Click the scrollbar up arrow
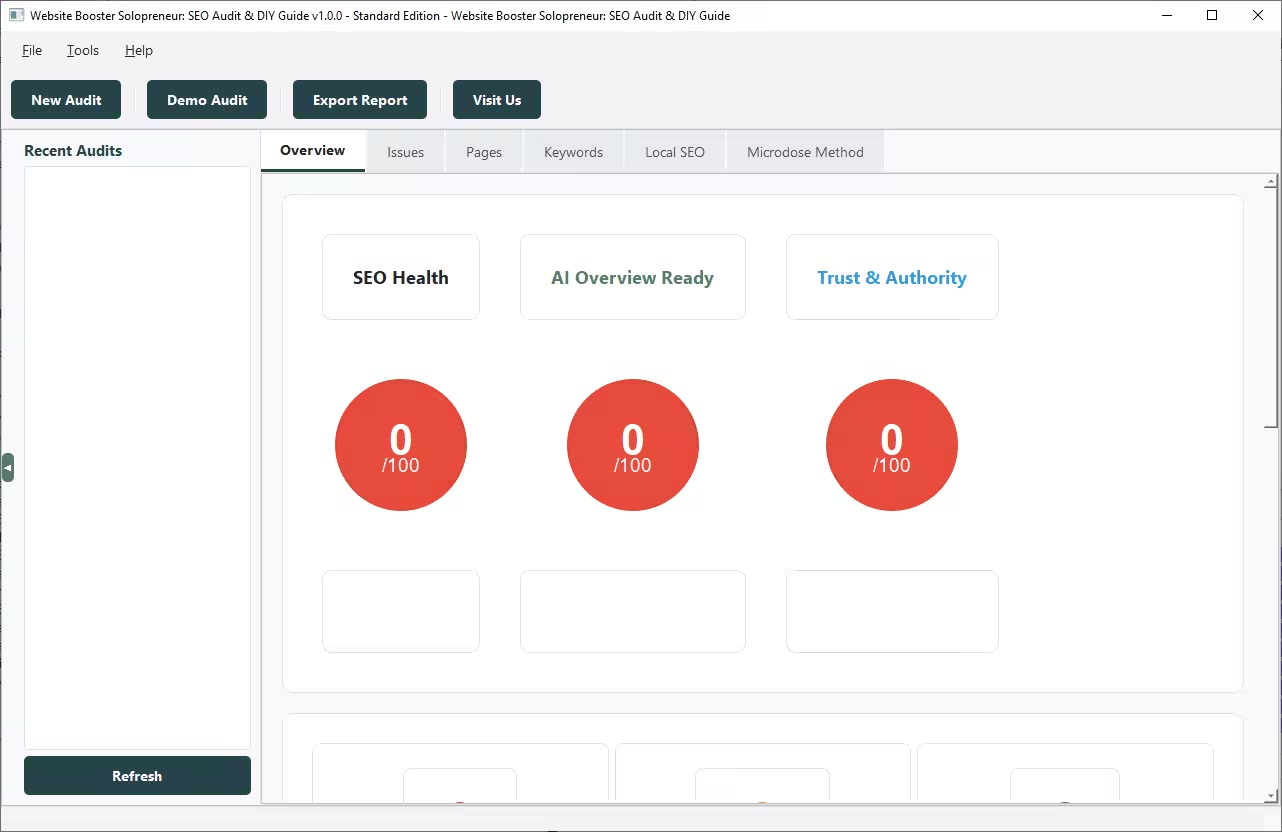 (x=1271, y=183)
